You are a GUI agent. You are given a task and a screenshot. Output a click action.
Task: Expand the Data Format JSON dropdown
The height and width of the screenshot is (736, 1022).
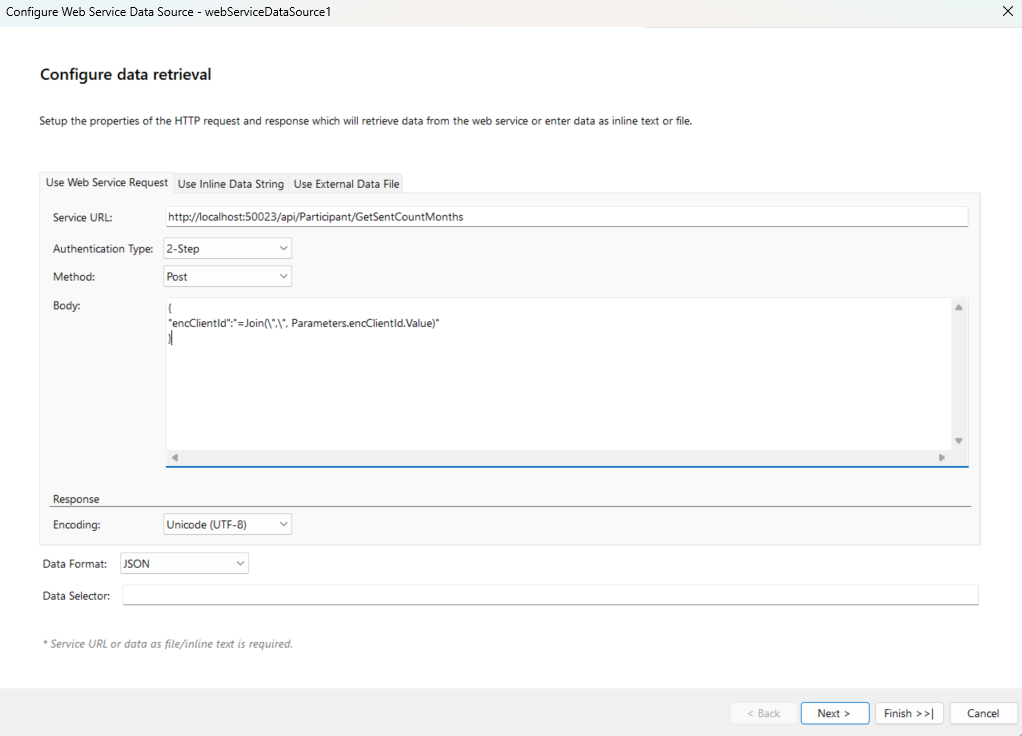click(184, 563)
